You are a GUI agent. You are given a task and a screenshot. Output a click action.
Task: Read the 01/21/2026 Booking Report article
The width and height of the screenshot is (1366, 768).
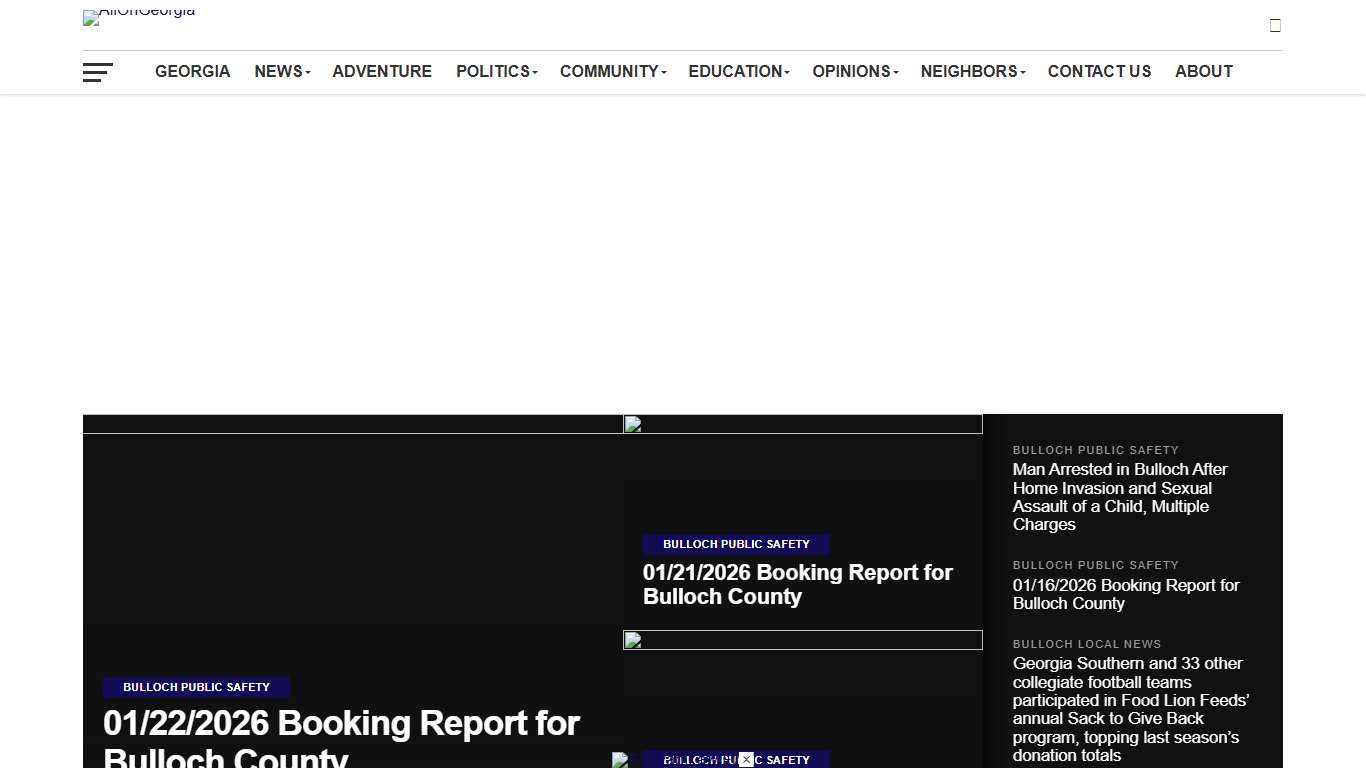(x=797, y=584)
